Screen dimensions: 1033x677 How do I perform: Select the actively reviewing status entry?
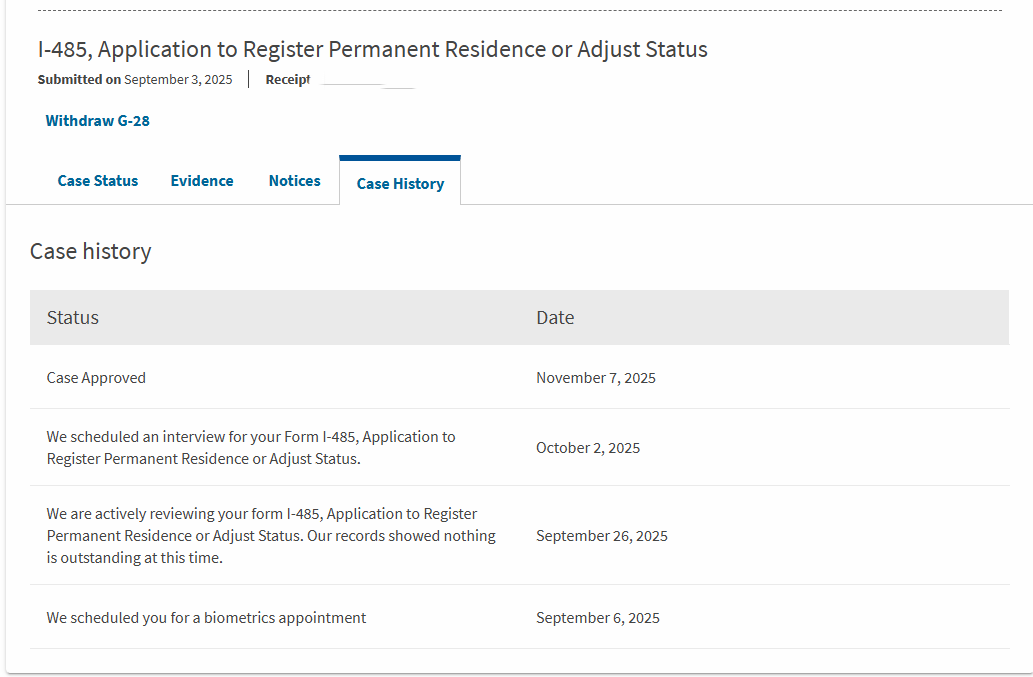(x=271, y=536)
